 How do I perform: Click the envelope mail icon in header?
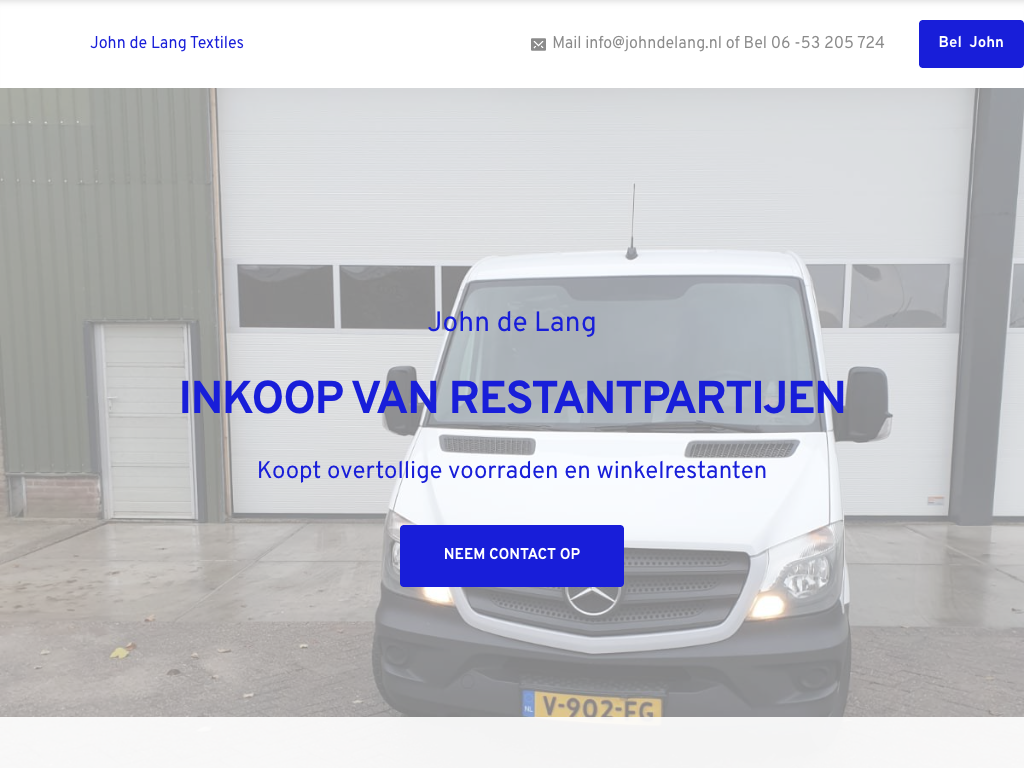538,44
